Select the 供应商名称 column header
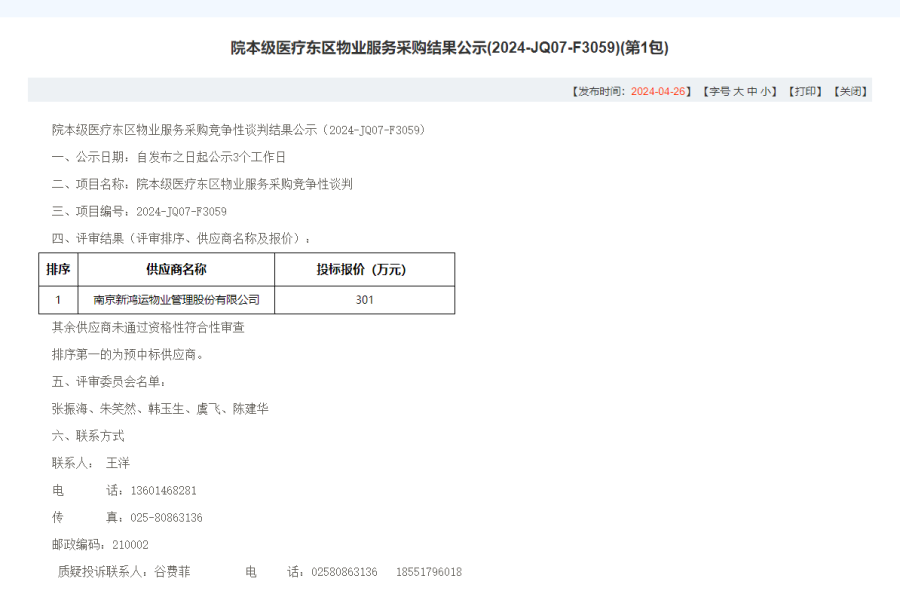Image resolution: width=900 pixels, height=600 pixels. (176, 269)
